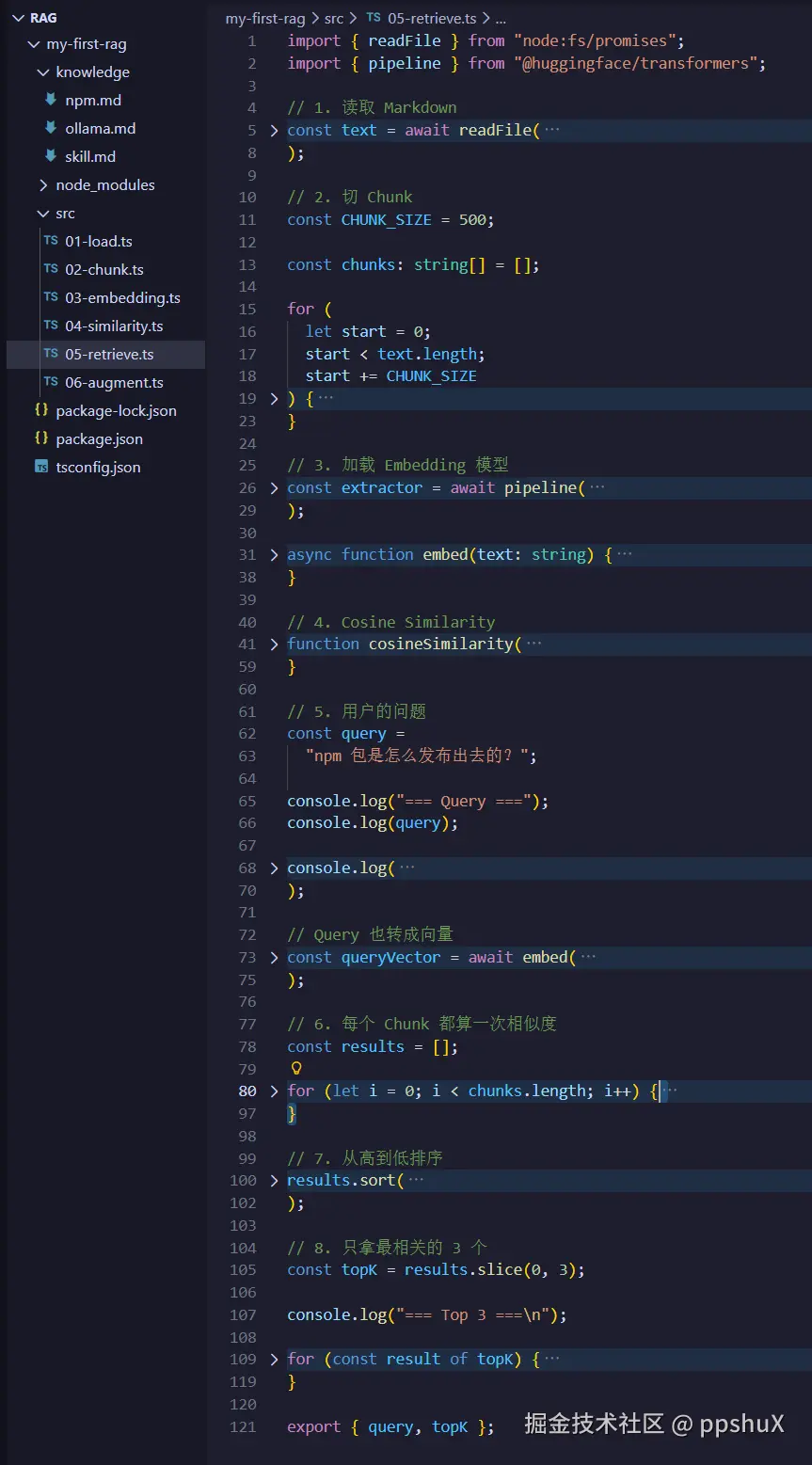Click the TS icon beside 03-embedding.ts
The width and height of the screenshot is (812, 1465).
tap(51, 297)
